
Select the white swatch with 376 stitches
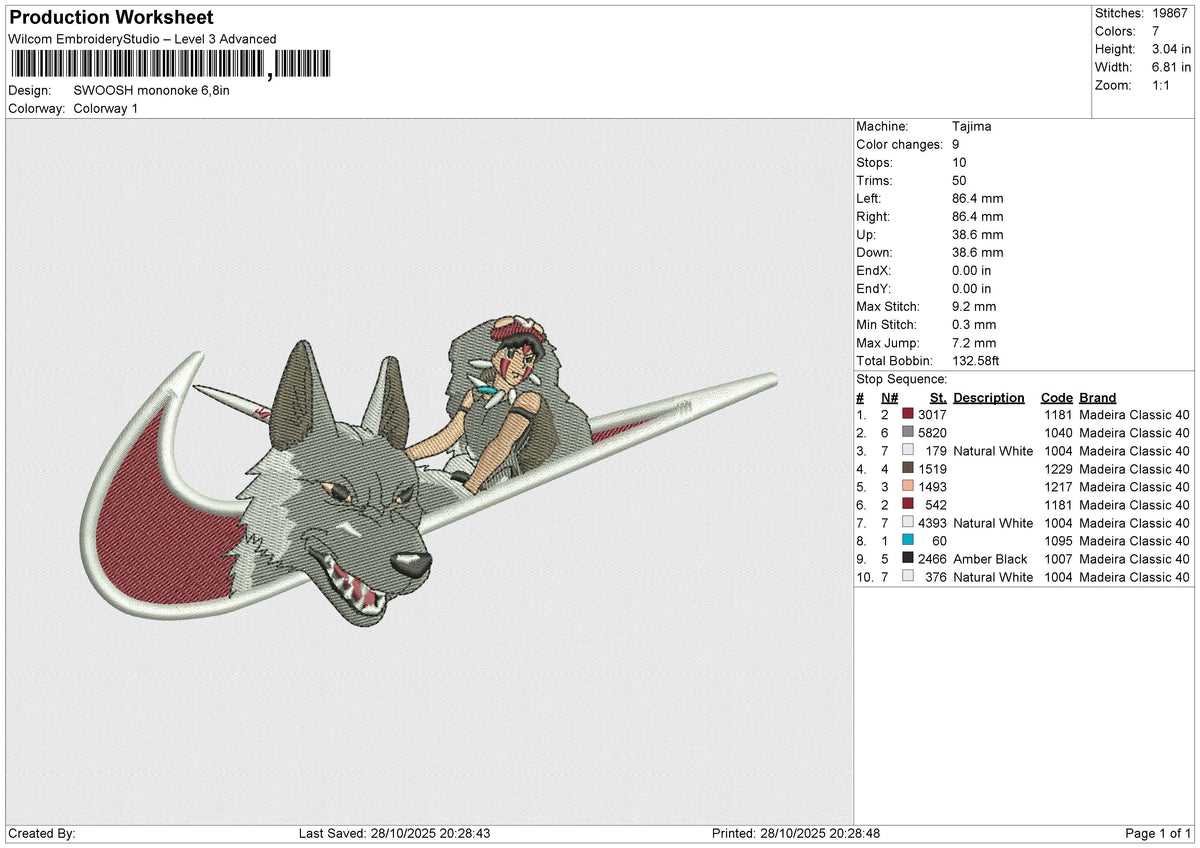pyautogui.click(x=908, y=577)
